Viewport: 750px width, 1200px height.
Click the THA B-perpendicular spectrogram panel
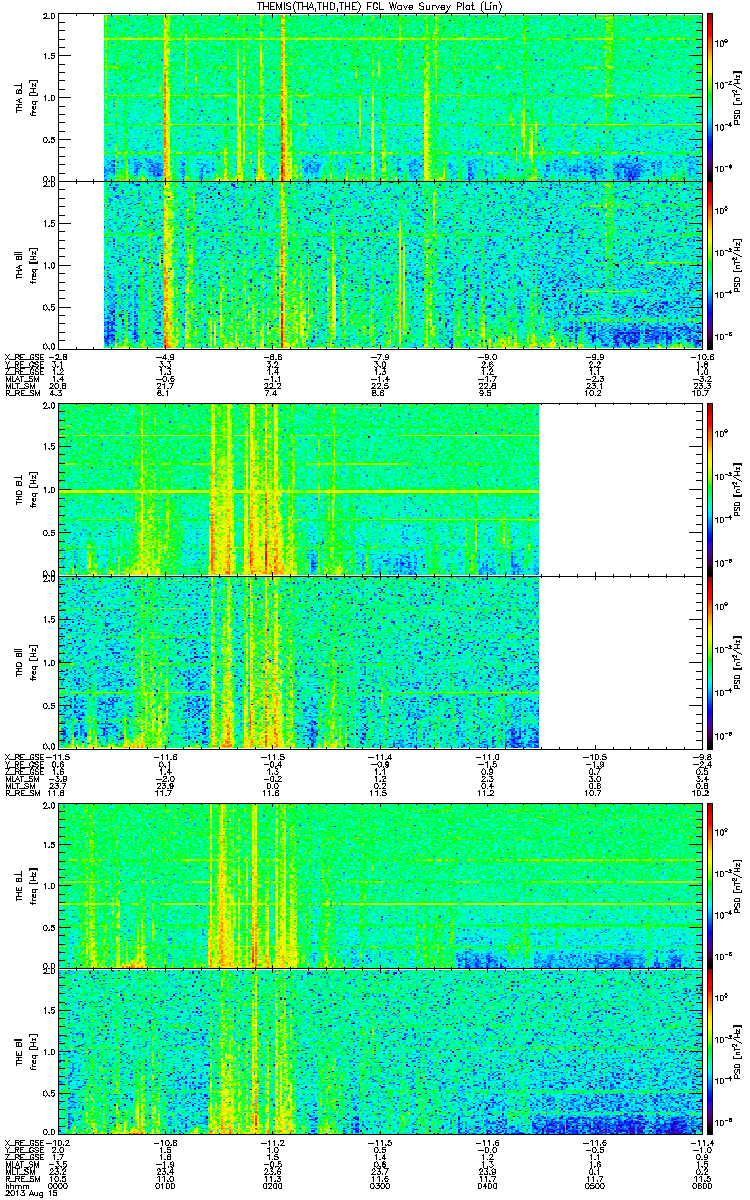[381, 97]
